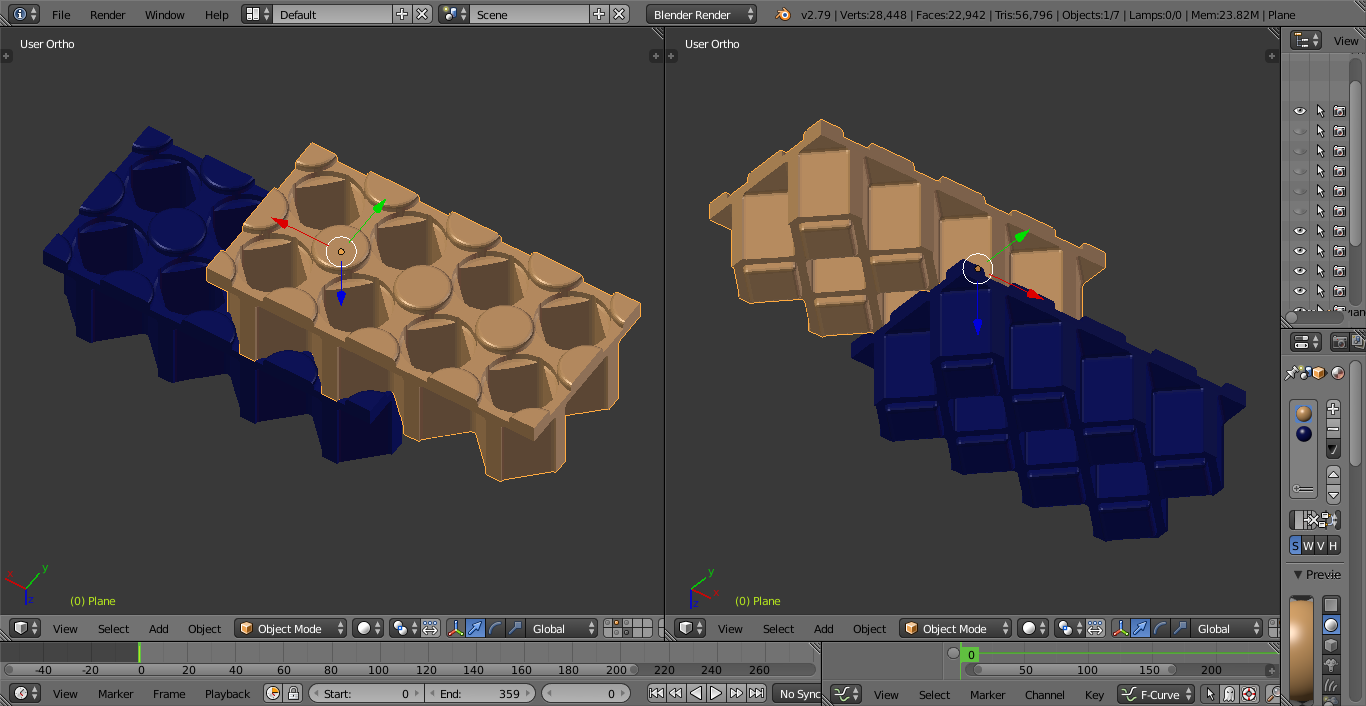Open the File menu

point(61,15)
